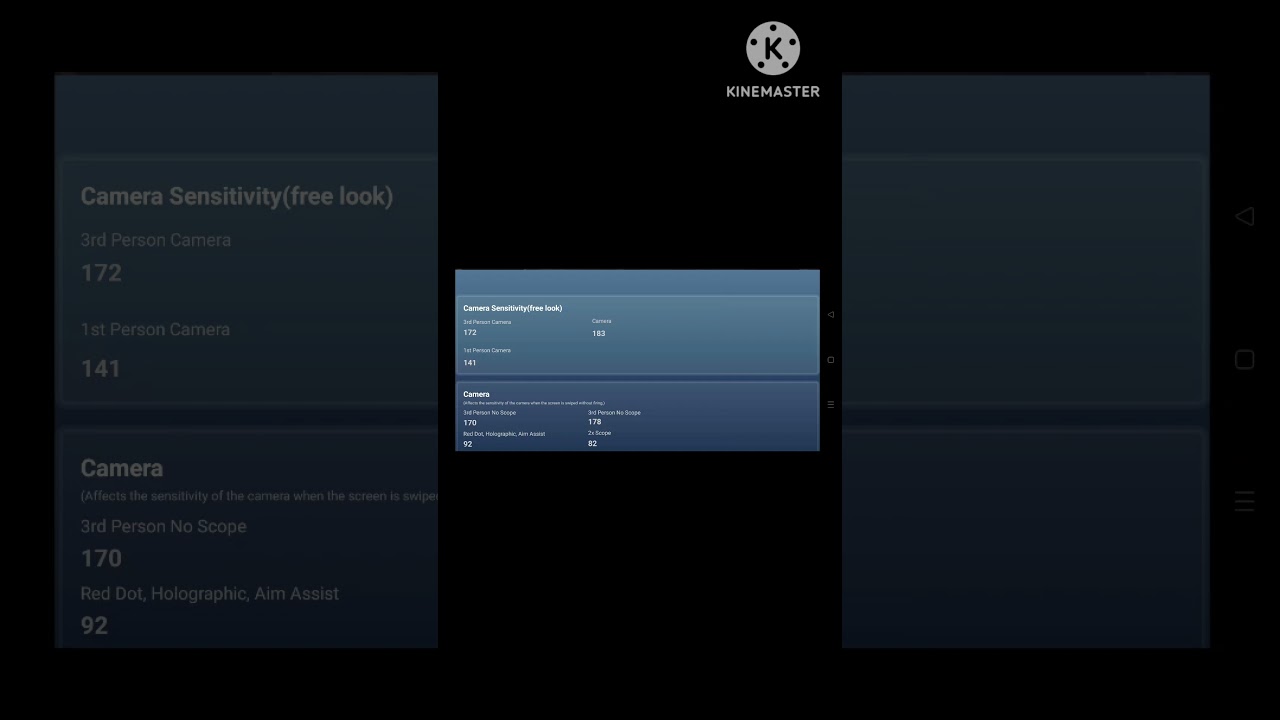
Task: Click the large blurred value 141
Action: [101, 369]
